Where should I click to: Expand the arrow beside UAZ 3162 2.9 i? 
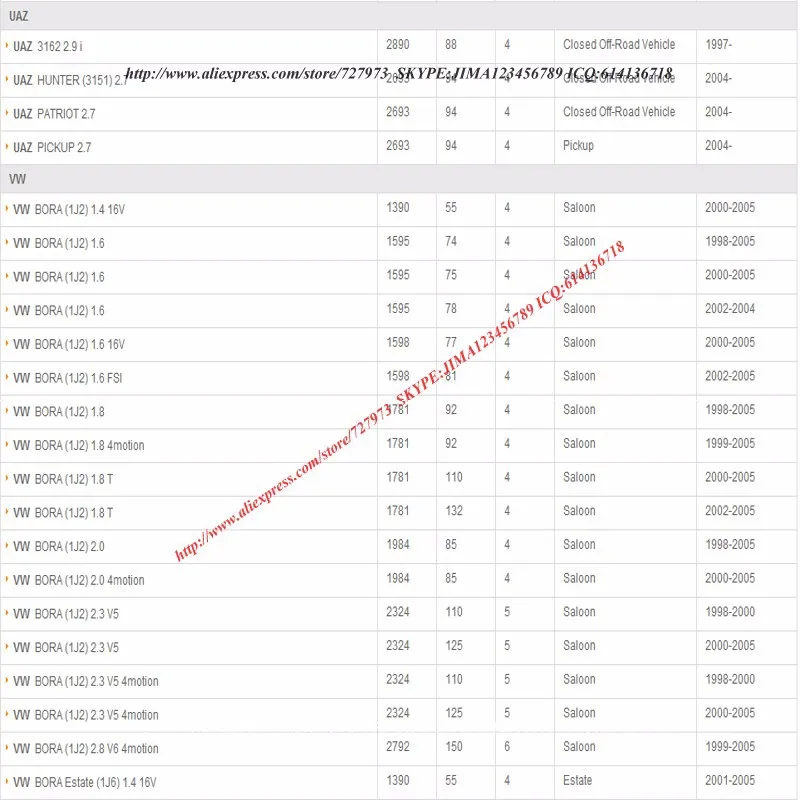tap(7, 45)
